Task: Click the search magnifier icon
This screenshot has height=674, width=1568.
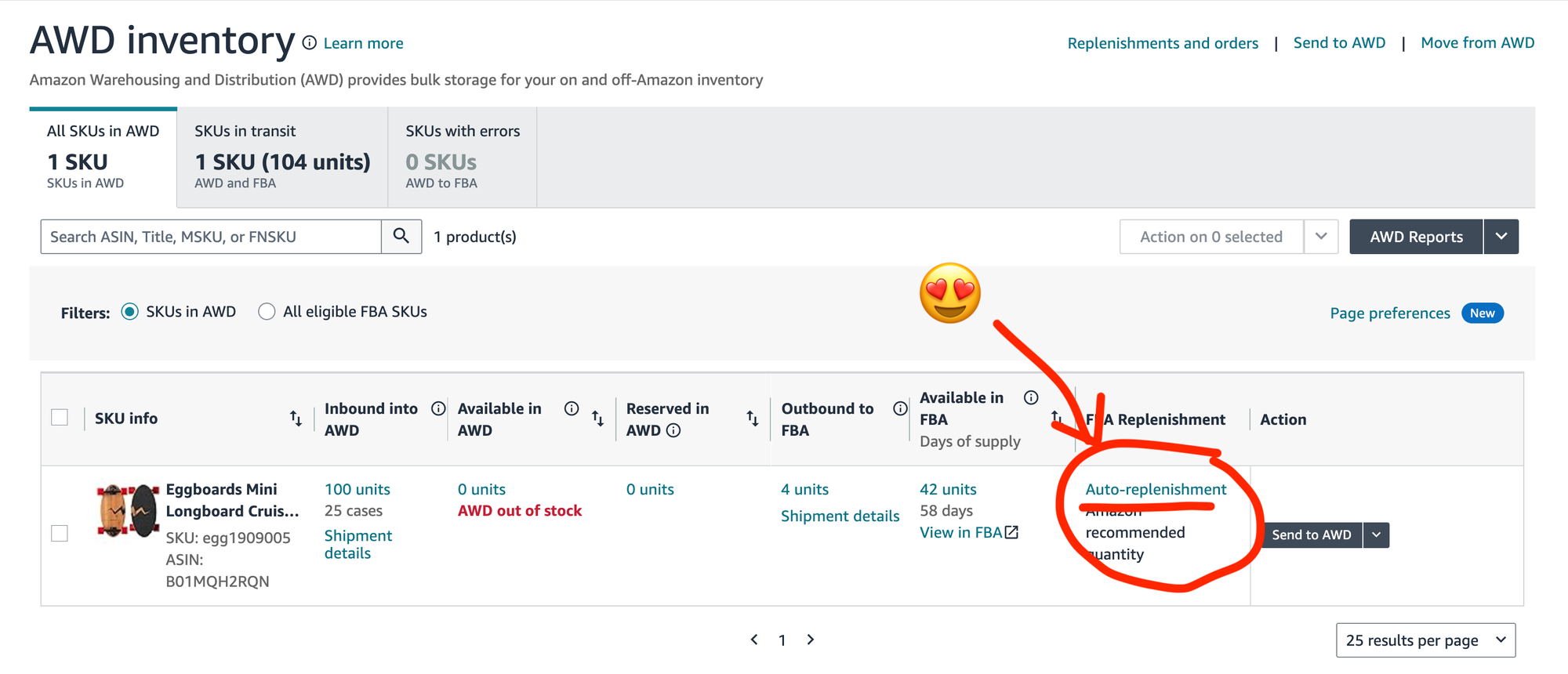Action: pos(401,237)
